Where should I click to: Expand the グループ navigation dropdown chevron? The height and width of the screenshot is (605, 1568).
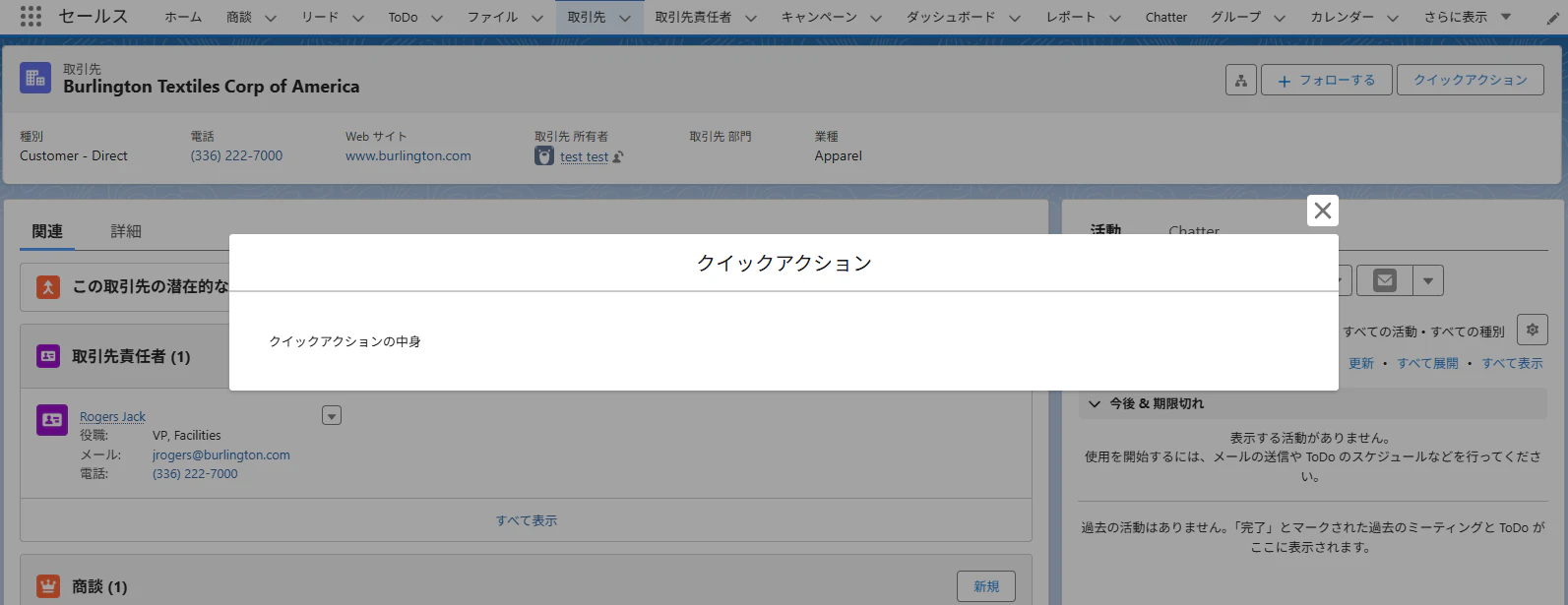click(1280, 18)
